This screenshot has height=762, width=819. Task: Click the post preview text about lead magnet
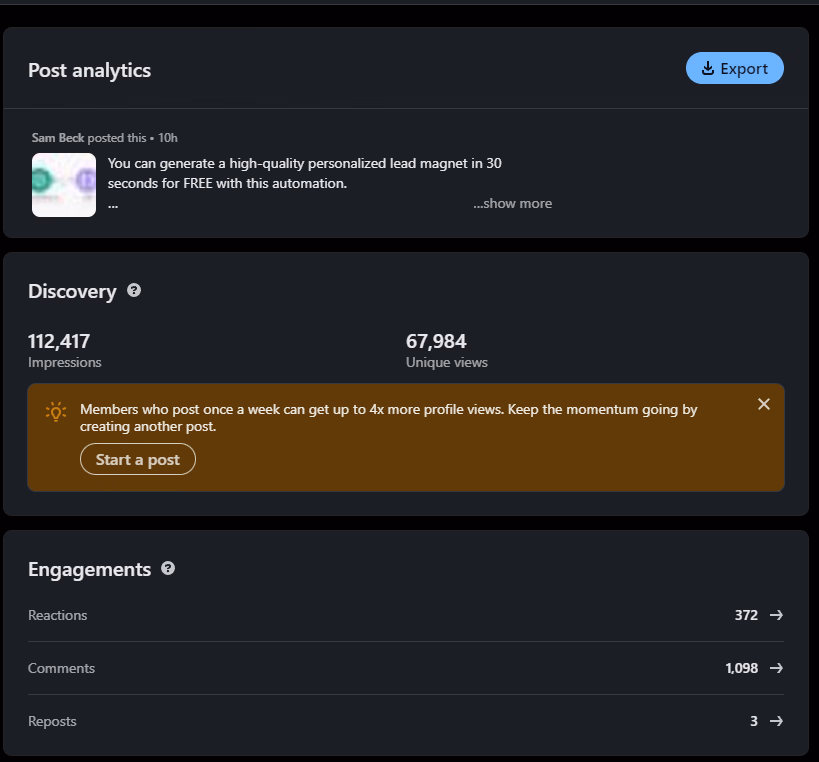305,173
